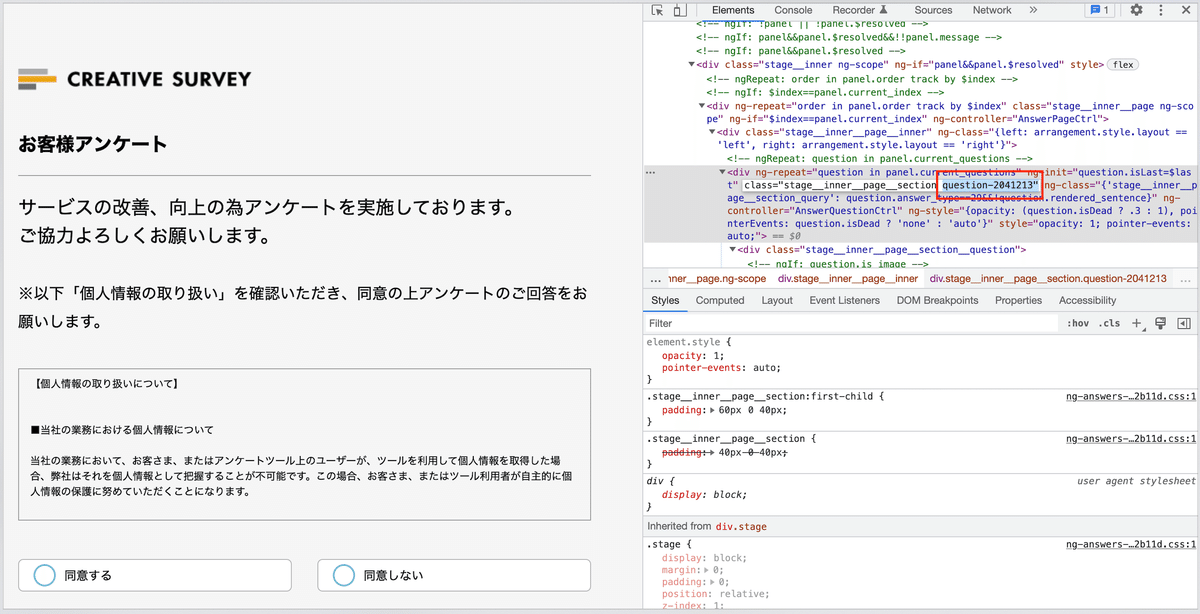Toggle the rendering emulation paintbrush icon
This screenshot has width=1200, height=614.
(1161, 324)
